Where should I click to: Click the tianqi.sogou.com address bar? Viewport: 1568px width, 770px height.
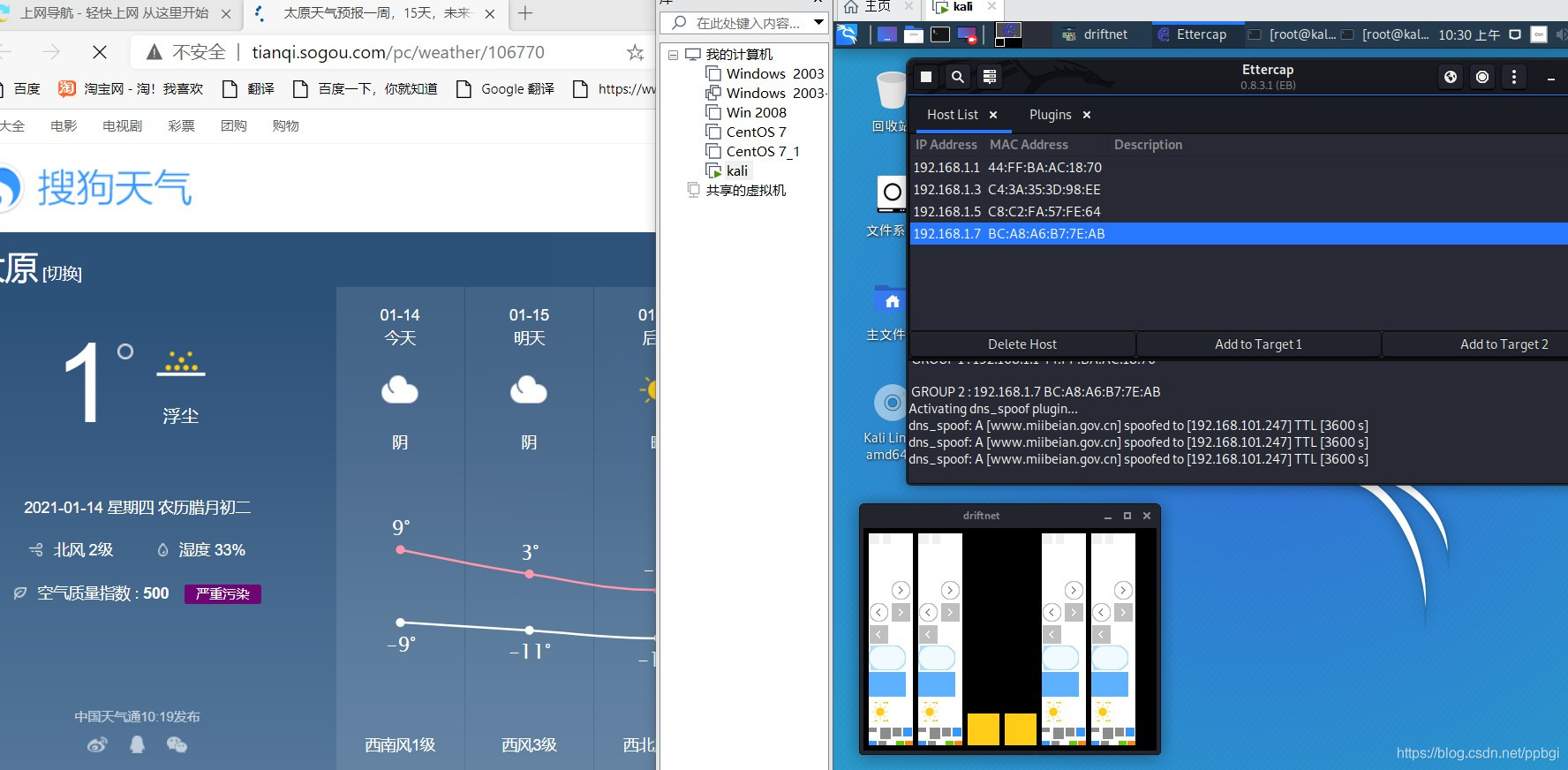(x=398, y=52)
